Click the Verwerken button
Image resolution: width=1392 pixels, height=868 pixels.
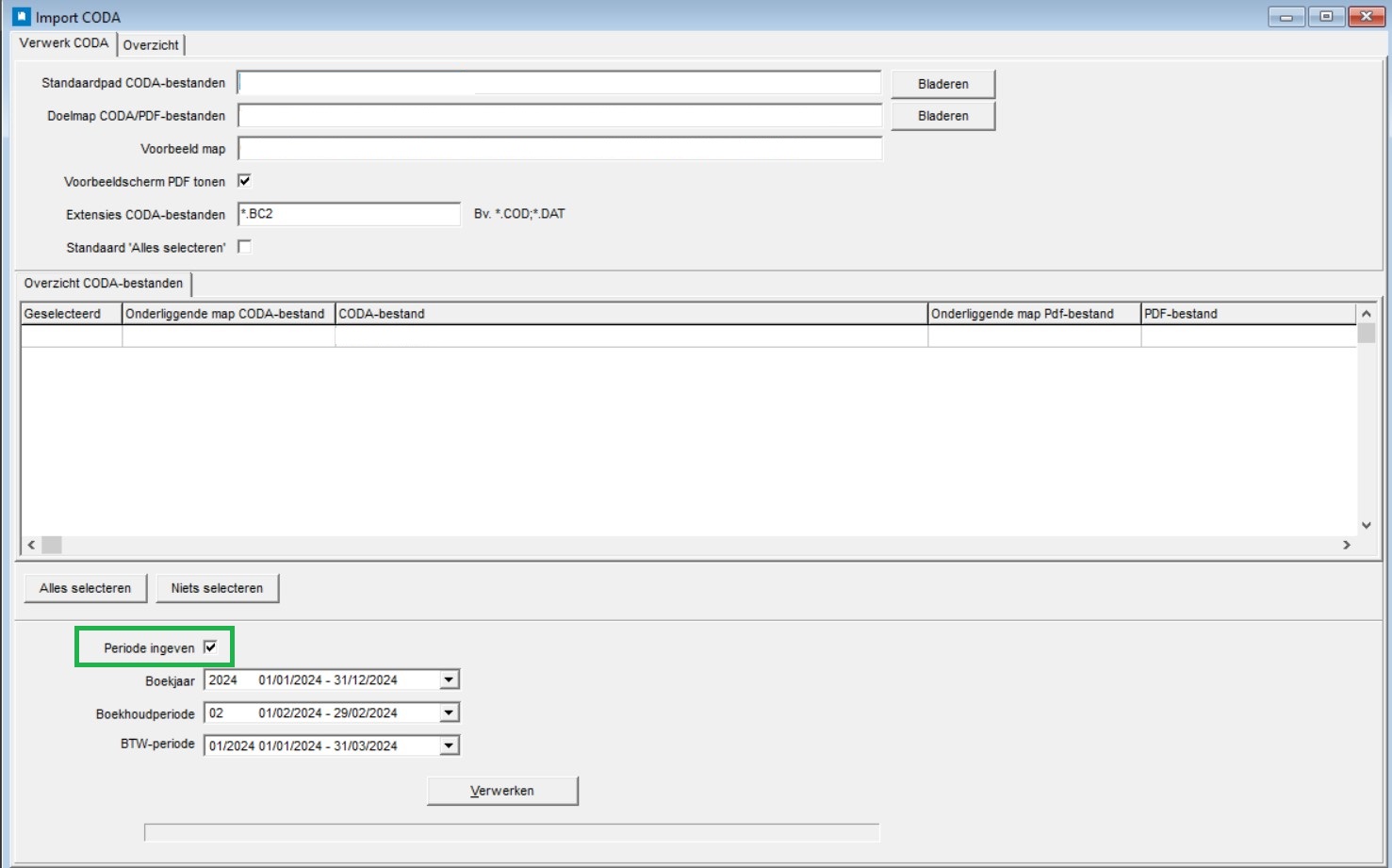click(x=502, y=791)
